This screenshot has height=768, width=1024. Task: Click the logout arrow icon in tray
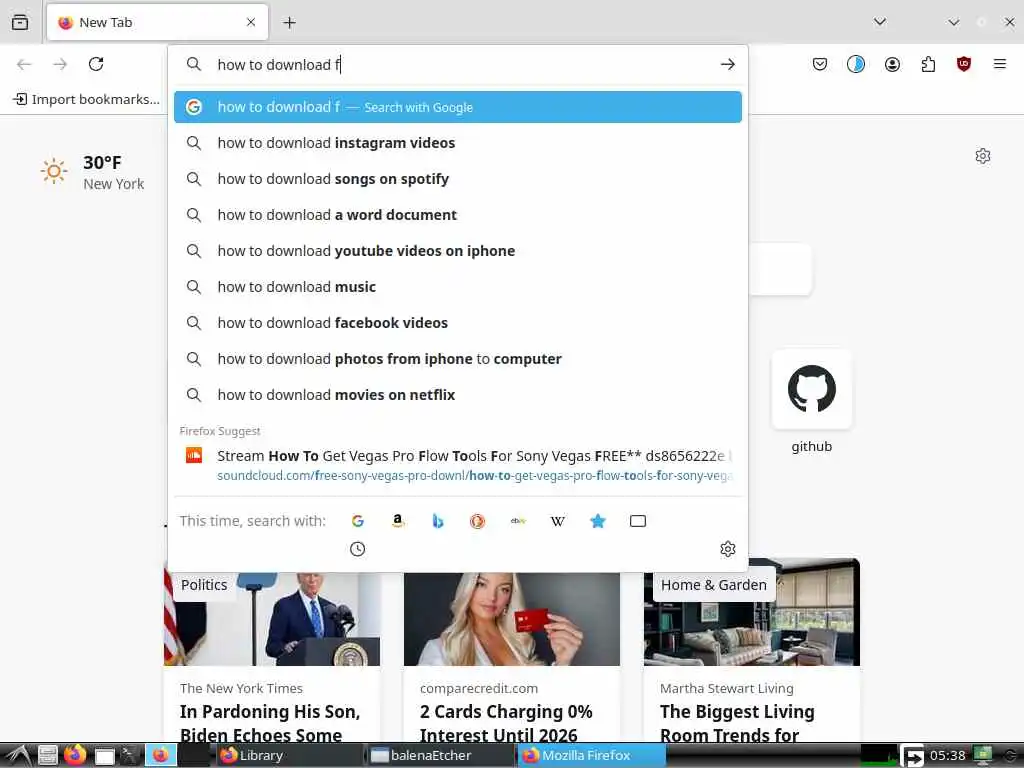912,756
